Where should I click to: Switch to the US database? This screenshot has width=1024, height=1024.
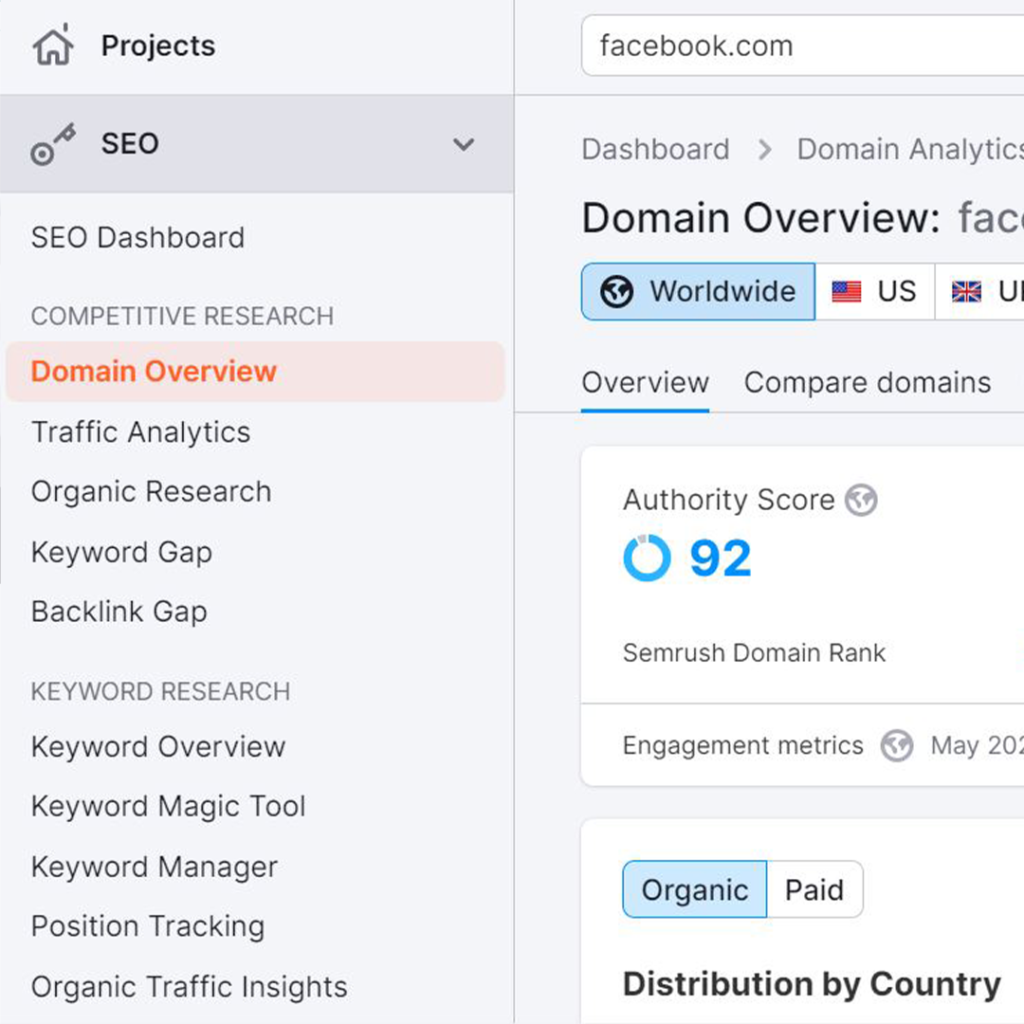(x=875, y=292)
